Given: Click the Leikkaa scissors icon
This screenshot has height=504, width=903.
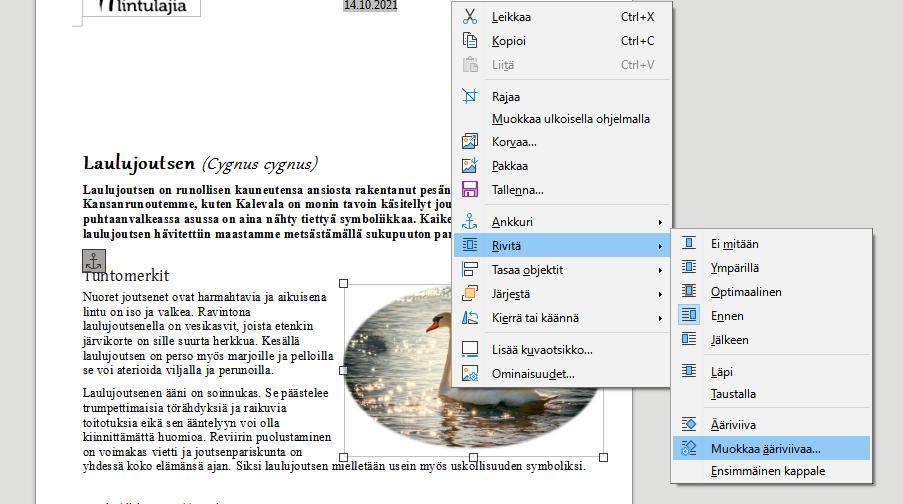Looking at the screenshot, I should (x=470, y=17).
